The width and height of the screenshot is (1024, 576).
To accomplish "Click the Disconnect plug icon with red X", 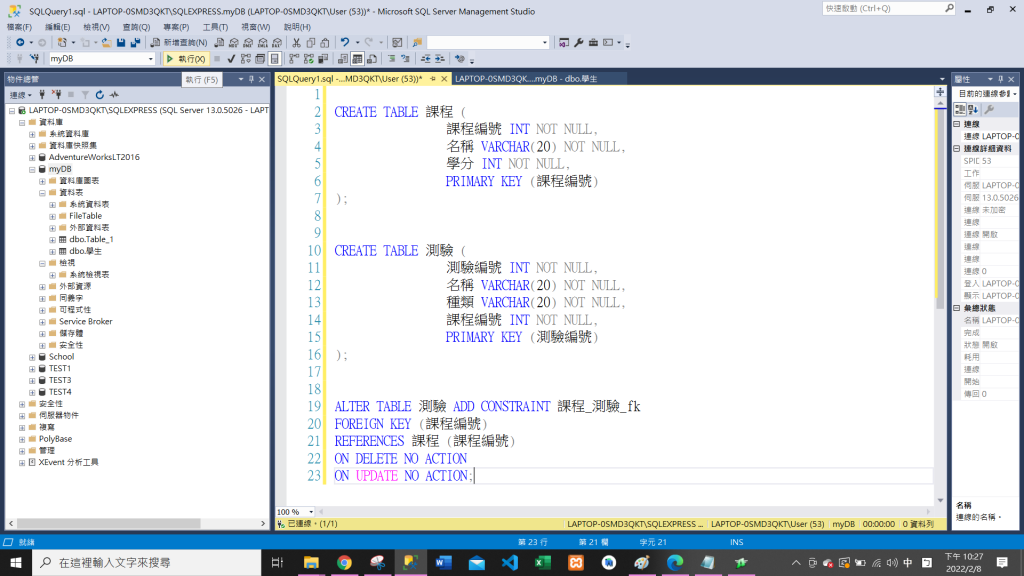I will point(57,95).
